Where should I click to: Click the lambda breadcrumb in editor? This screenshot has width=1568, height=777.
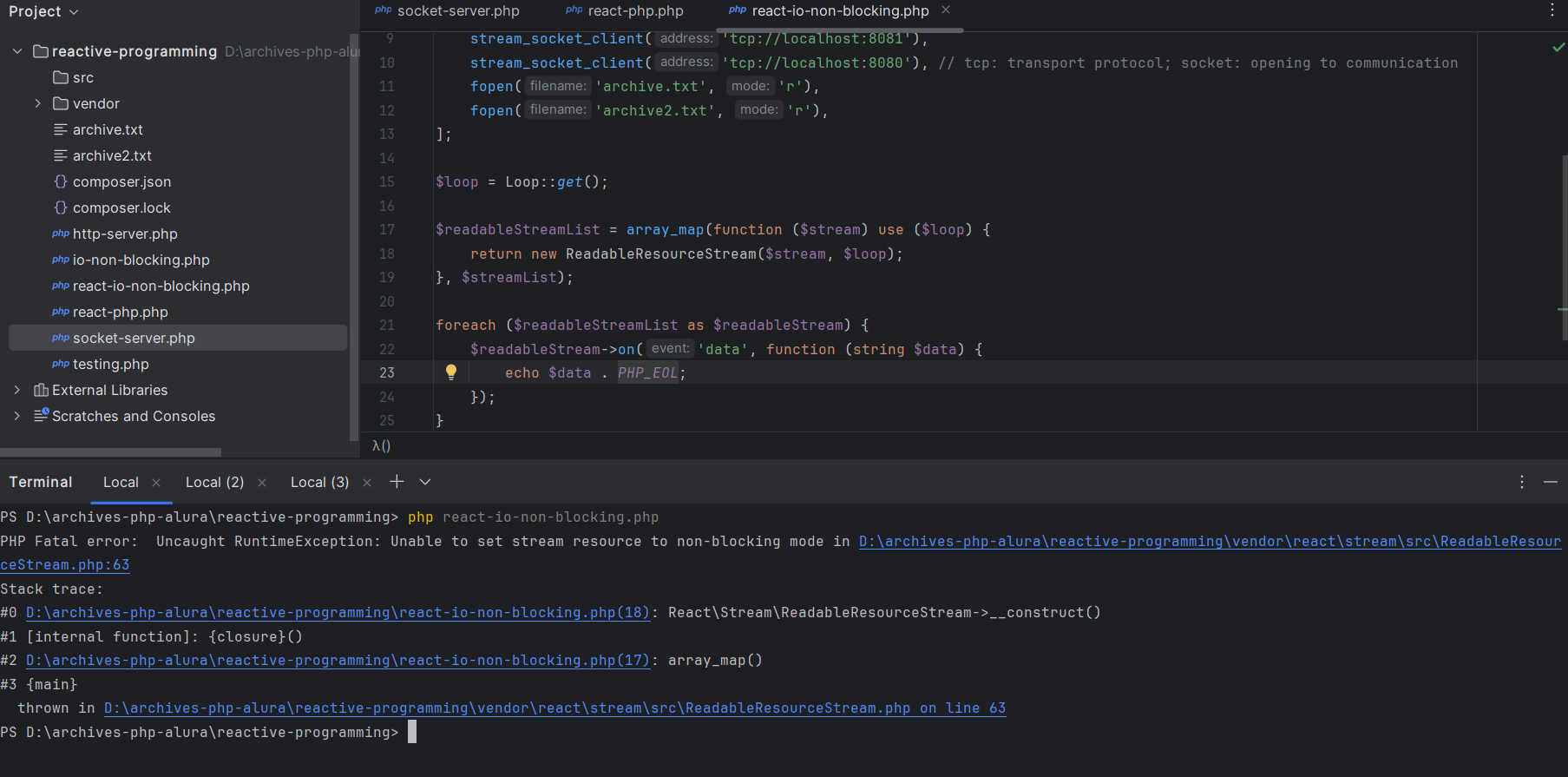[381, 445]
